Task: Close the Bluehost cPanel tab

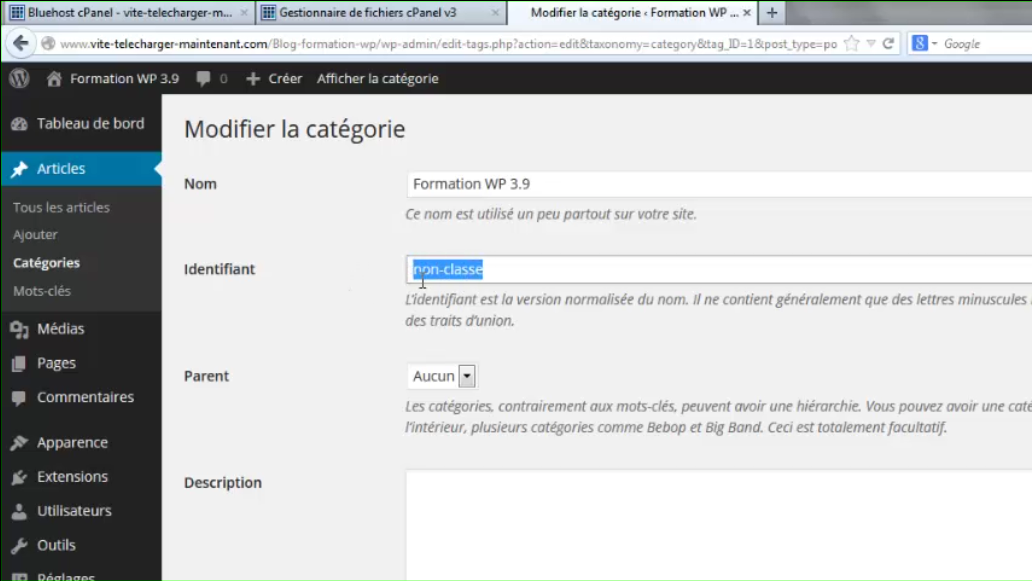Action: coord(244,13)
